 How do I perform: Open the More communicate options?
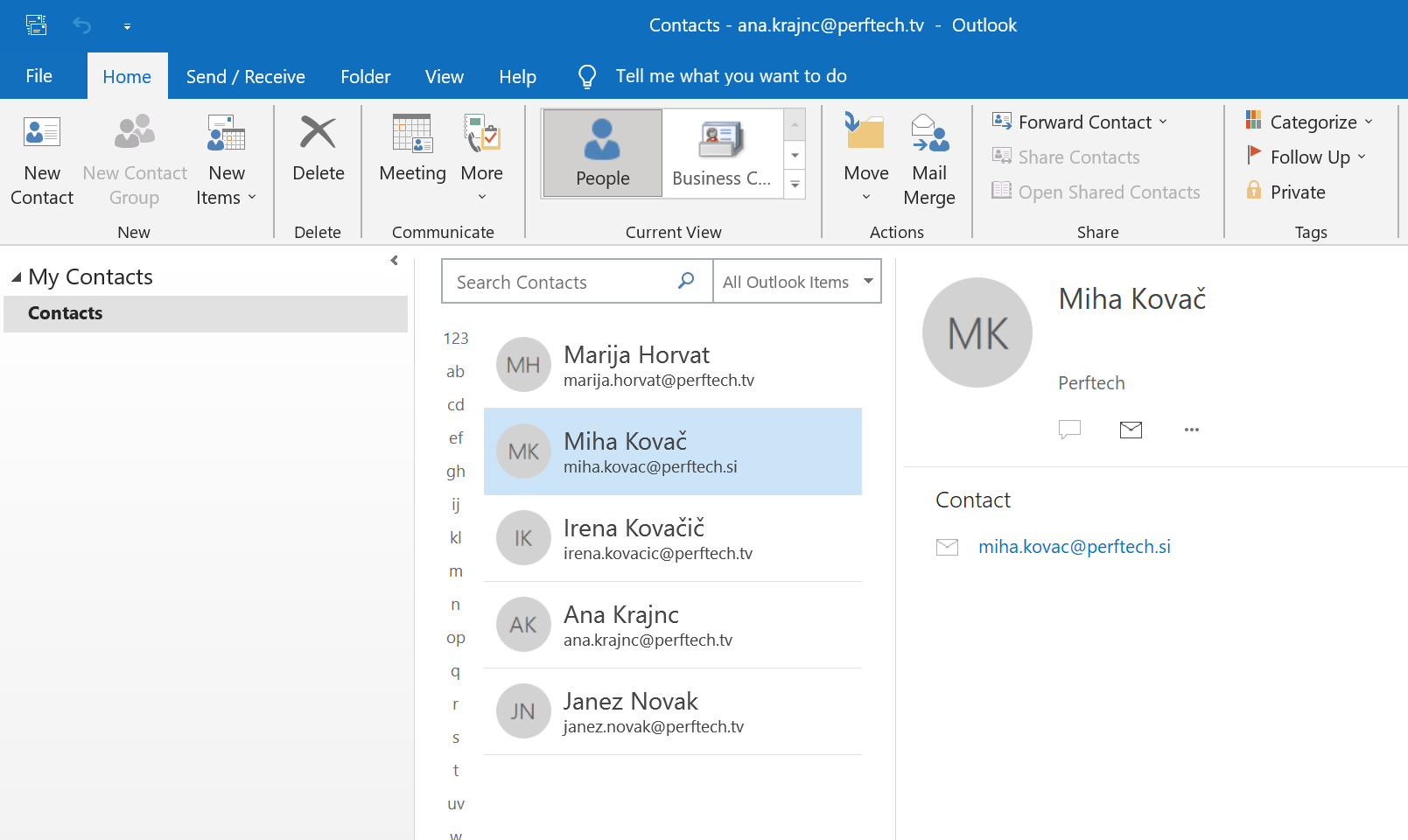[x=481, y=160]
